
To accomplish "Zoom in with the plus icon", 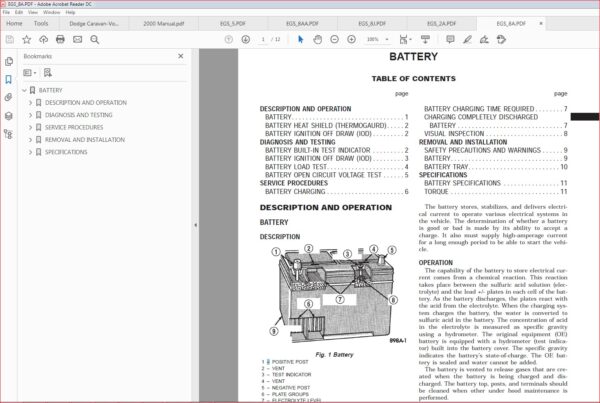I will tap(351, 39).
